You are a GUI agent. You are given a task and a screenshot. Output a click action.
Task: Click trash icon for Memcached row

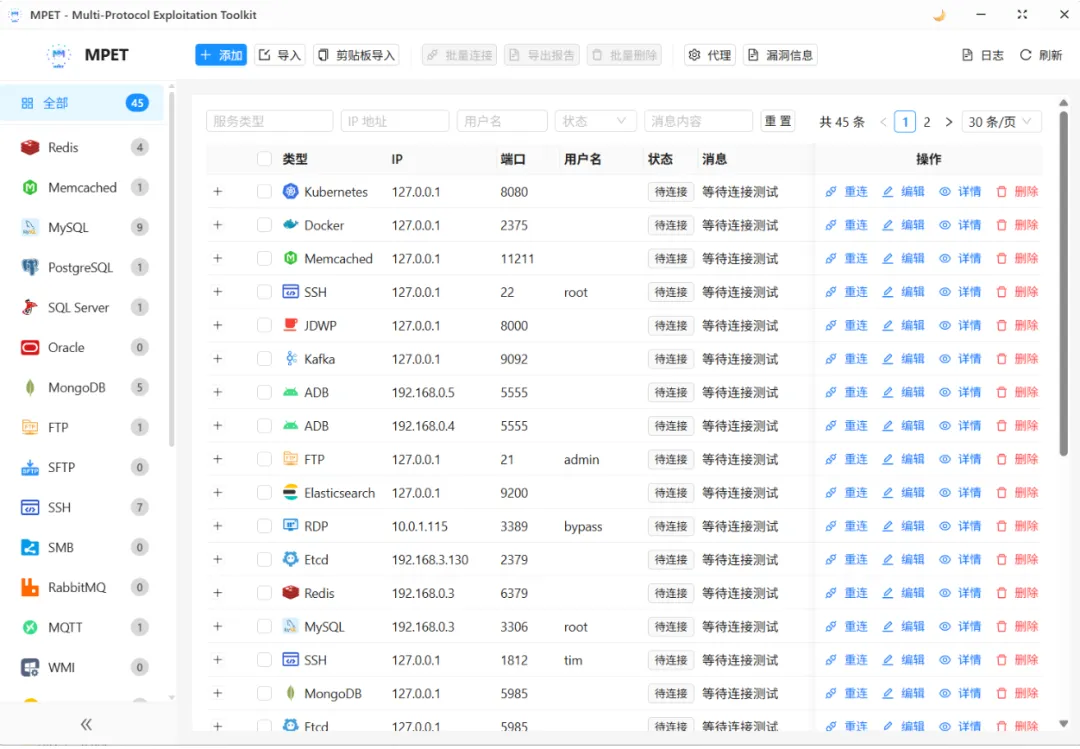pos(1001,258)
